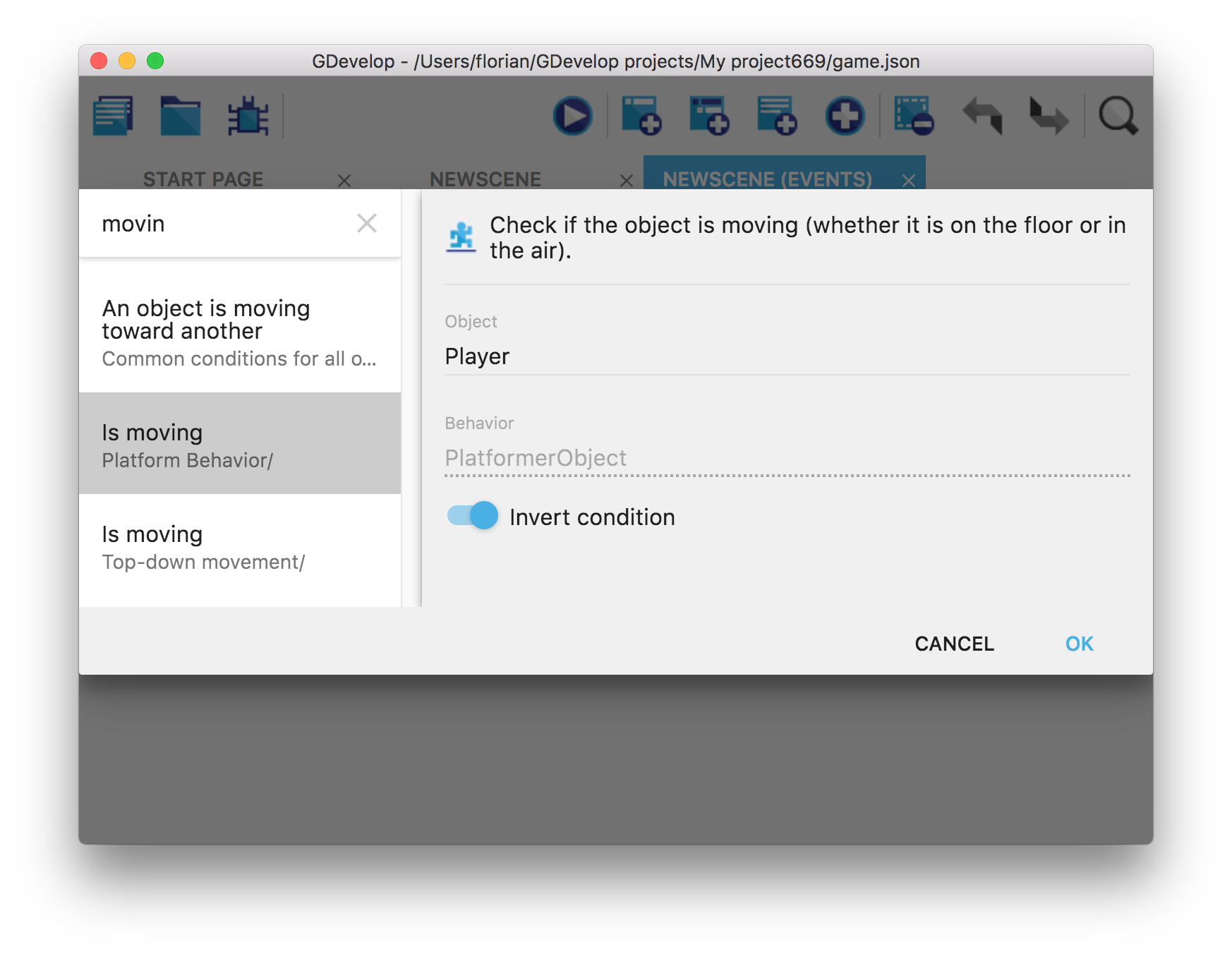The width and height of the screenshot is (1232, 957).
Task: Click the third add event icon
Action: (x=777, y=116)
